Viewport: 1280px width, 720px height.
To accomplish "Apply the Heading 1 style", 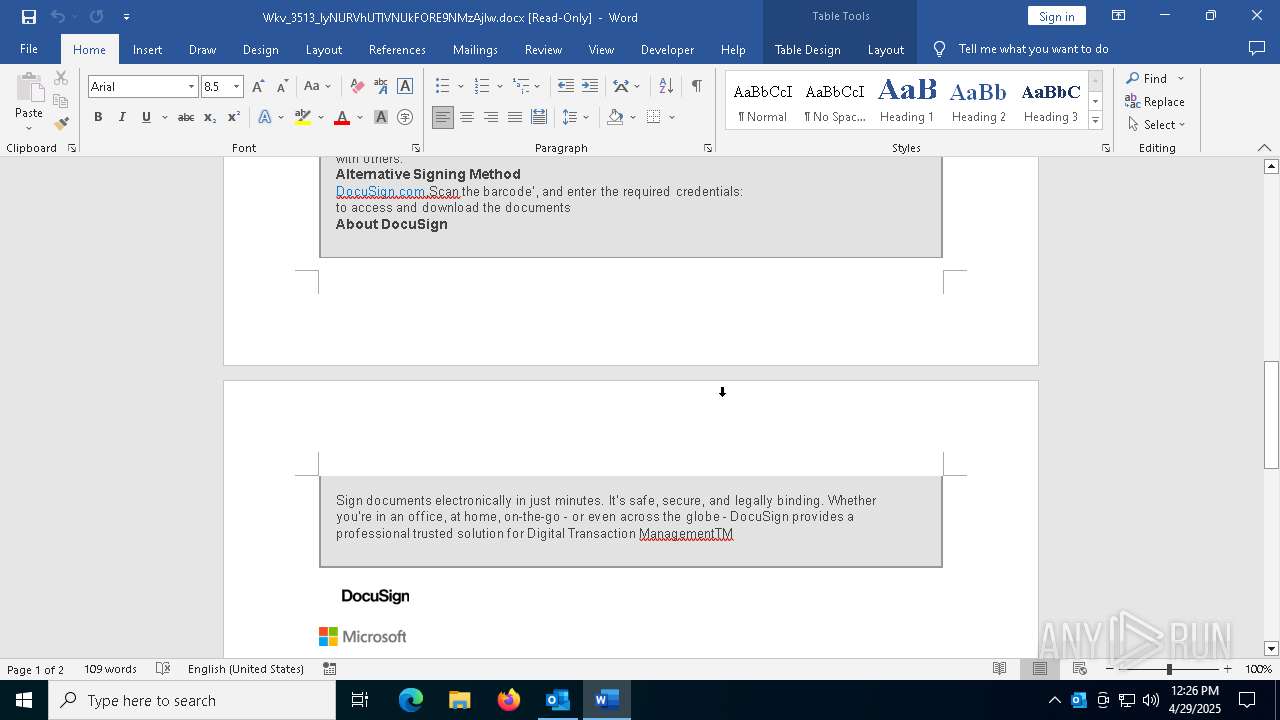I will point(907,100).
